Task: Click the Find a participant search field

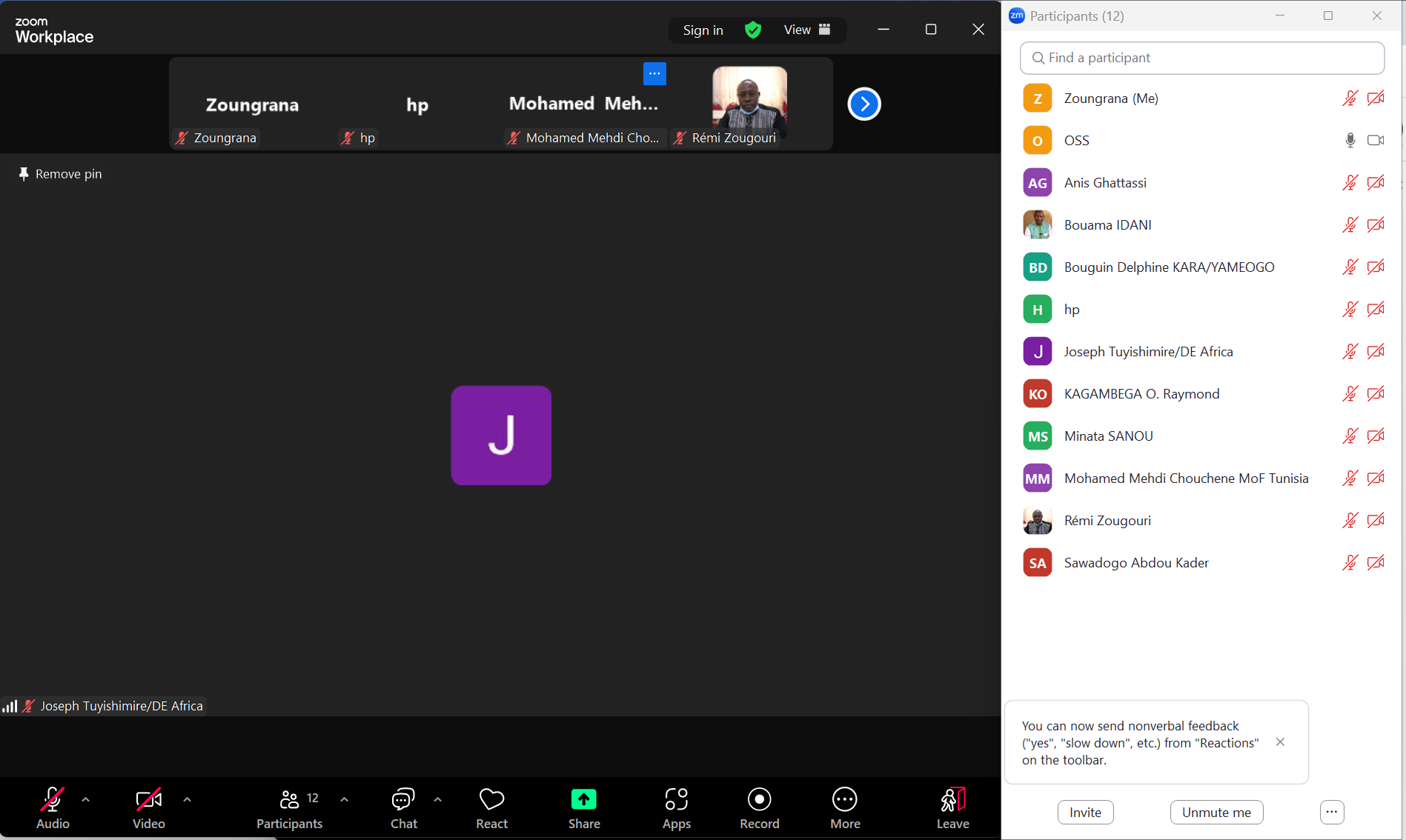Action: point(1201,58)
